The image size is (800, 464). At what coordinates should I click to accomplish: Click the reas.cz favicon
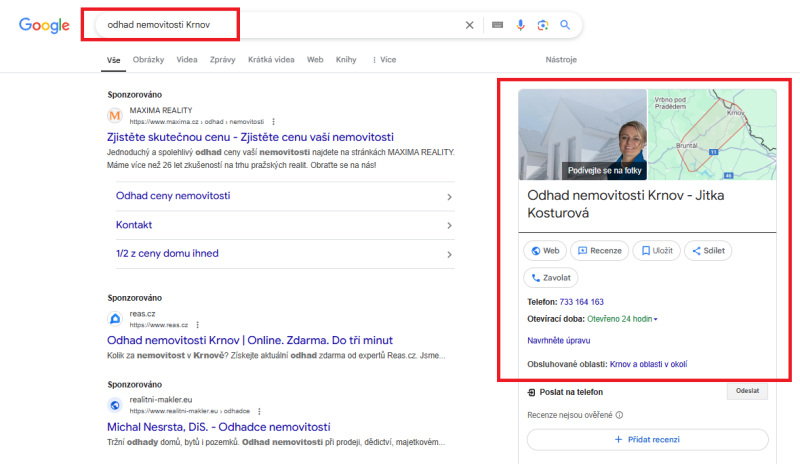115,319
